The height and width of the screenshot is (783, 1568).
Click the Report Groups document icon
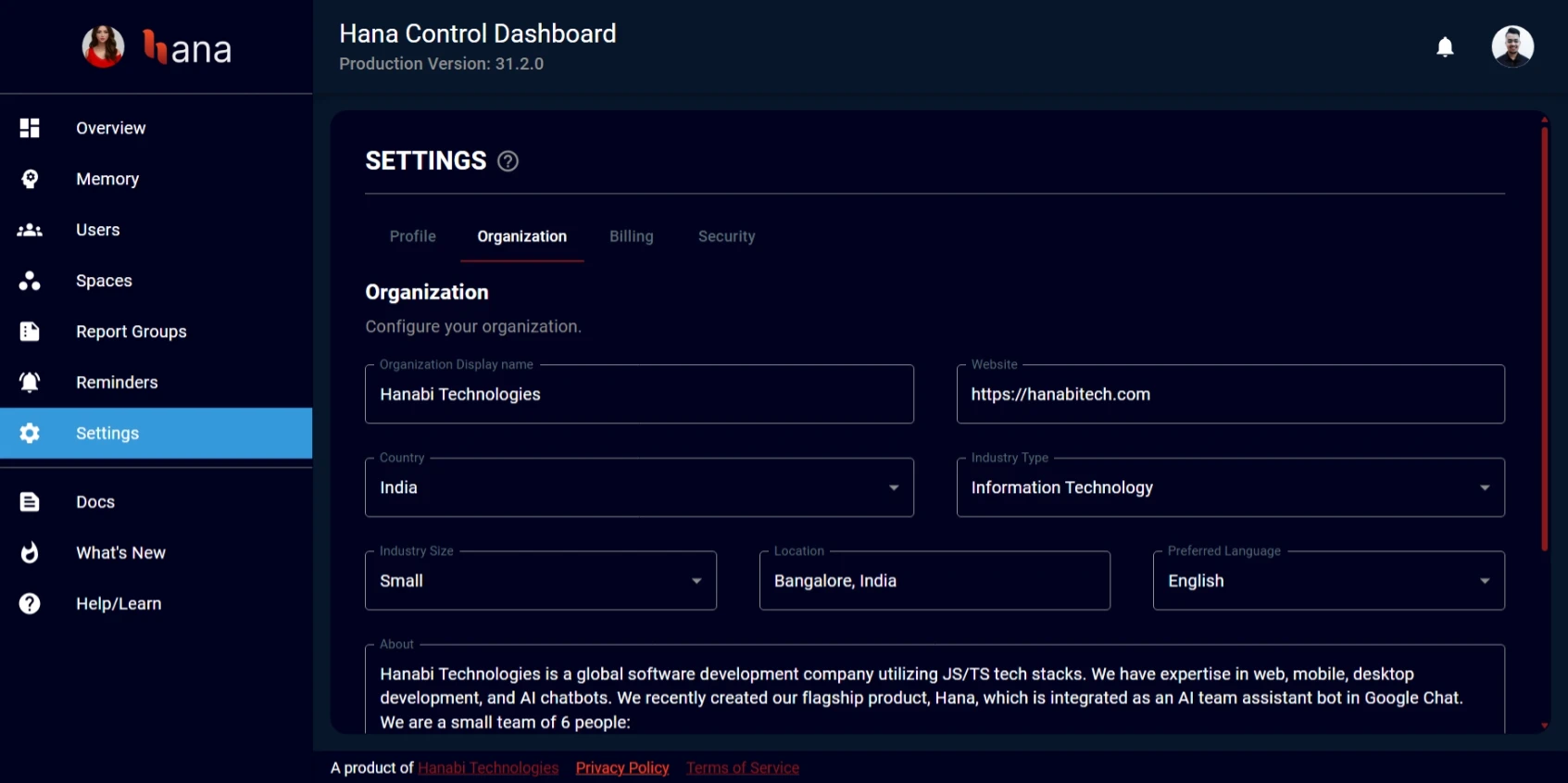(30, 332)
